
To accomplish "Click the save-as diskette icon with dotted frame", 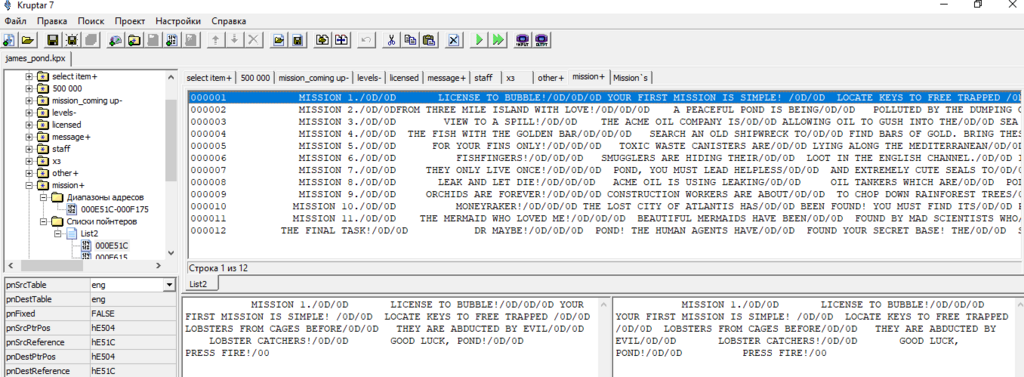I will pyautogui.click(x=72, y=40).
